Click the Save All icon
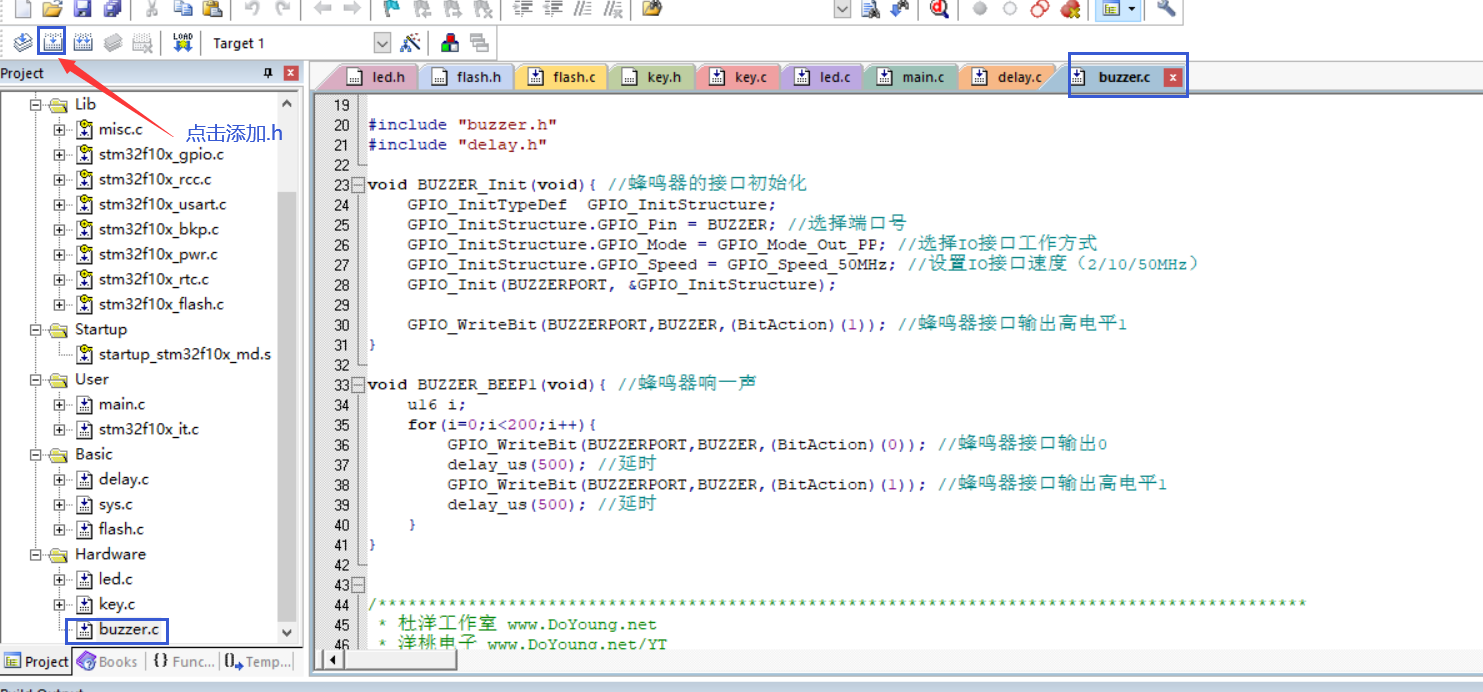The width and height of the screenshot is (1483, 692). (112, 9)
